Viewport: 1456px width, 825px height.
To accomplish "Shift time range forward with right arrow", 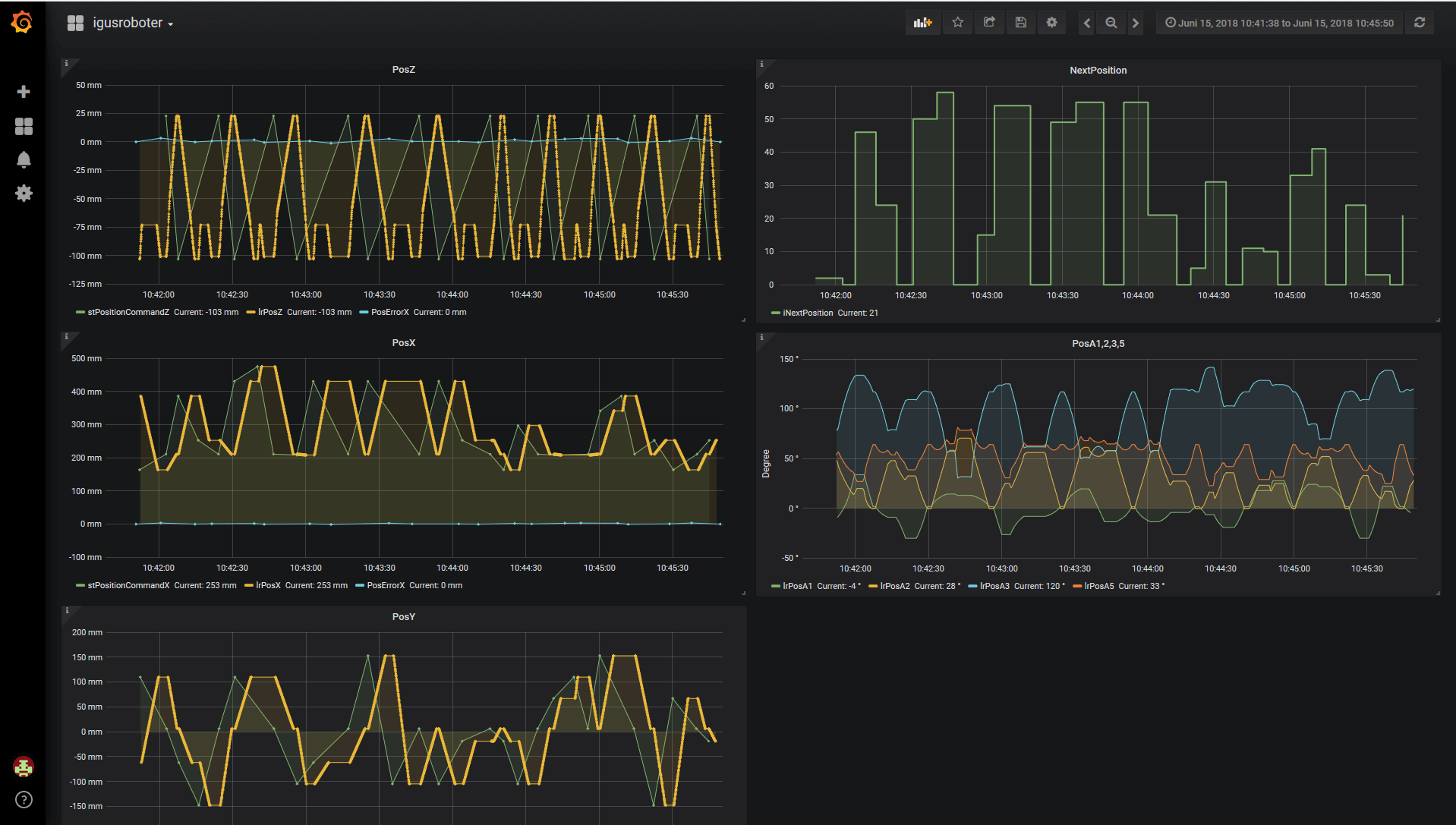I will pos(1136,23).
